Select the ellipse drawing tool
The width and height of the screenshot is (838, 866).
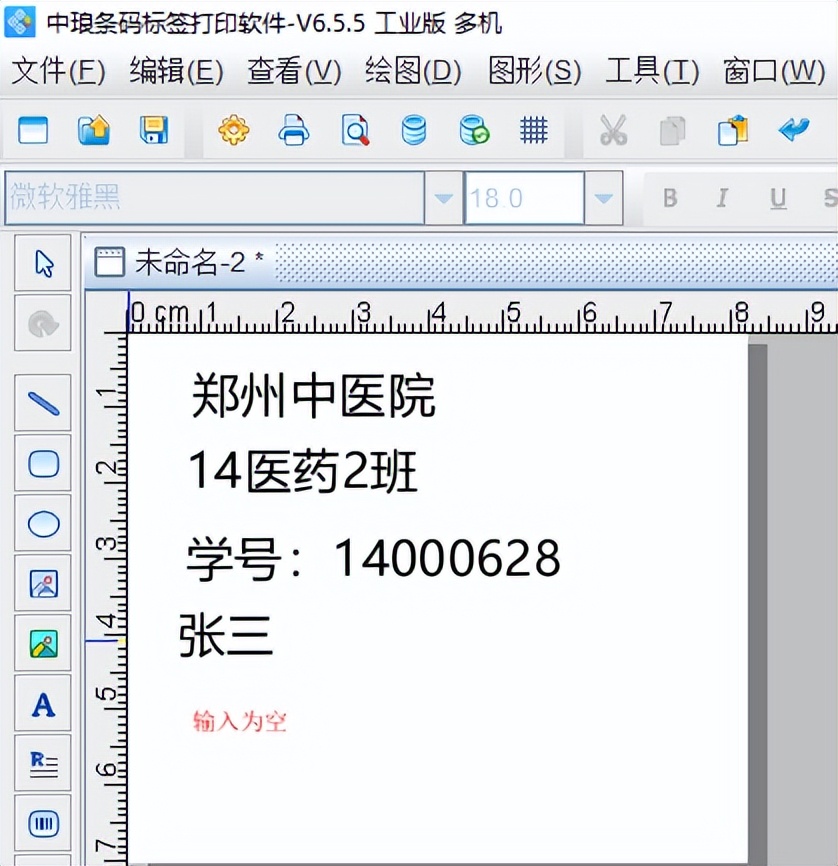[42, 523]
